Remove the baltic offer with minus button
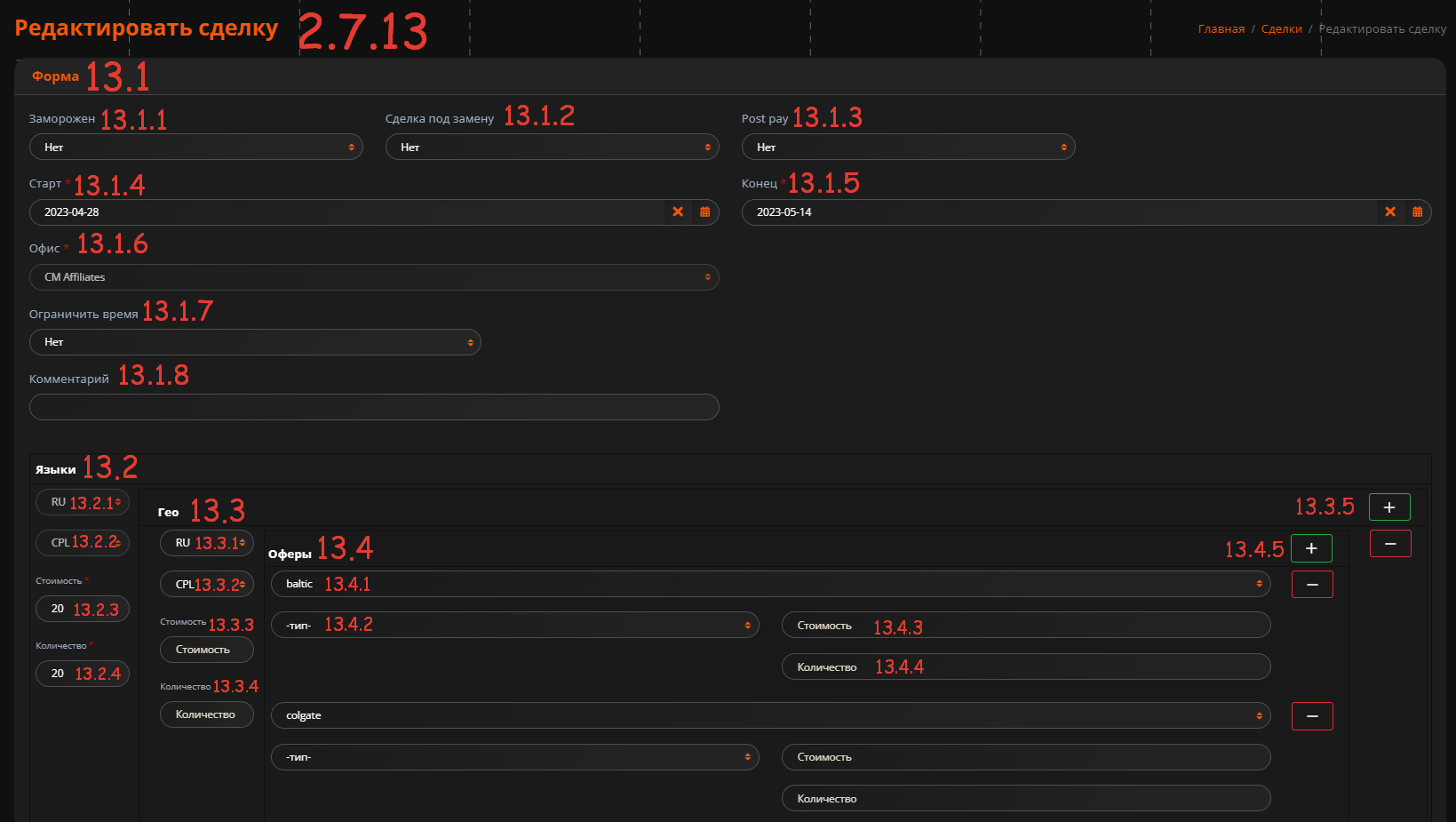1456x822 pixels. [1312, 585]
